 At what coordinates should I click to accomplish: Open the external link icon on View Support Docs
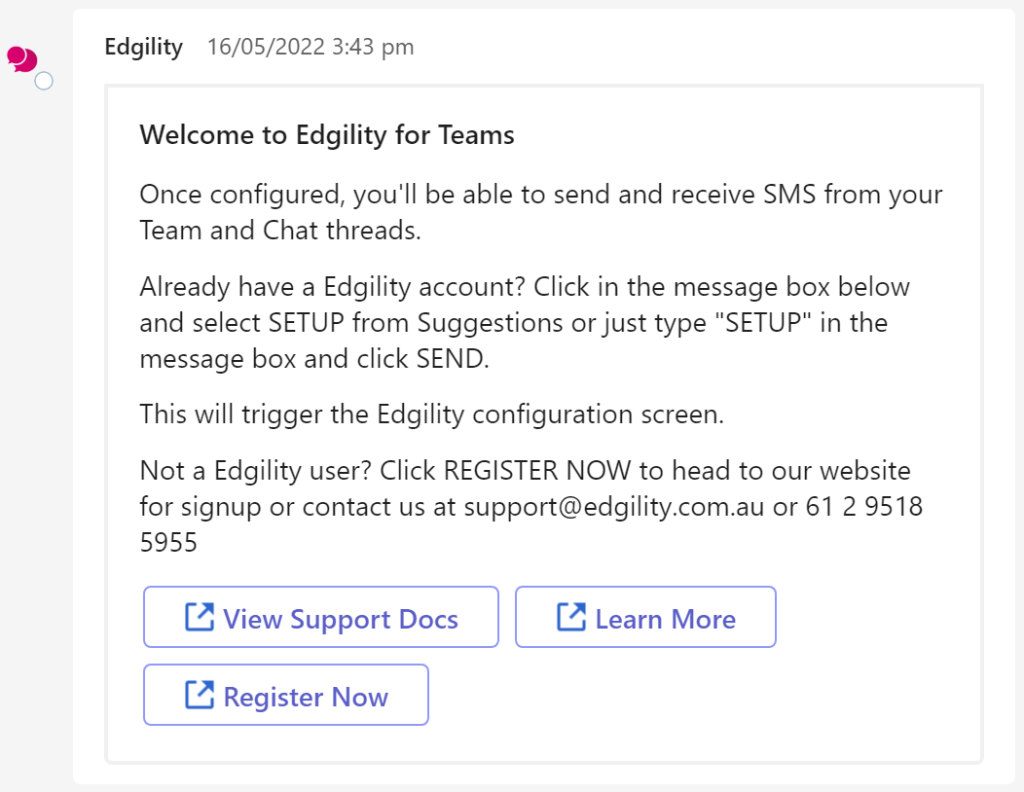point(200,616)
